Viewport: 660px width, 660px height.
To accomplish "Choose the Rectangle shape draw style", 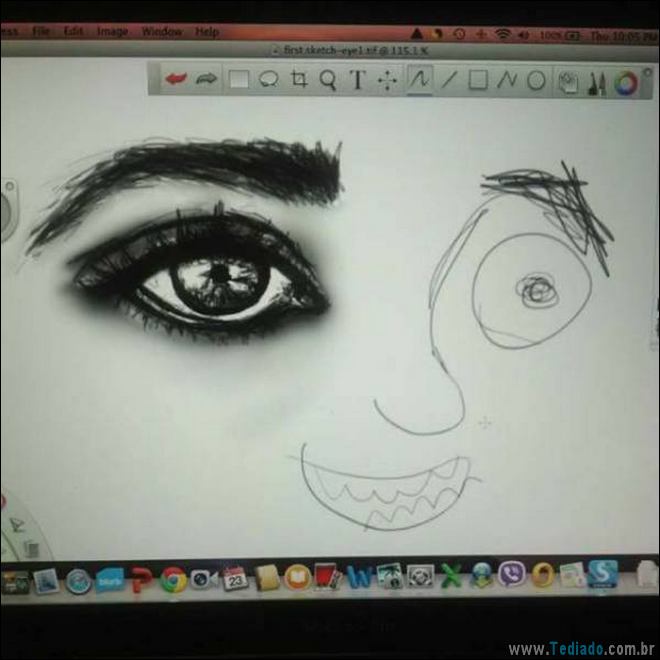I will click(x=478, y=81).
